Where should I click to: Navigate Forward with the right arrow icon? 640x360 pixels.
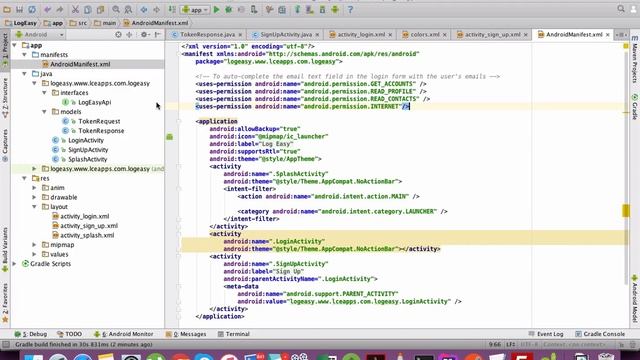tap(156, 9)
